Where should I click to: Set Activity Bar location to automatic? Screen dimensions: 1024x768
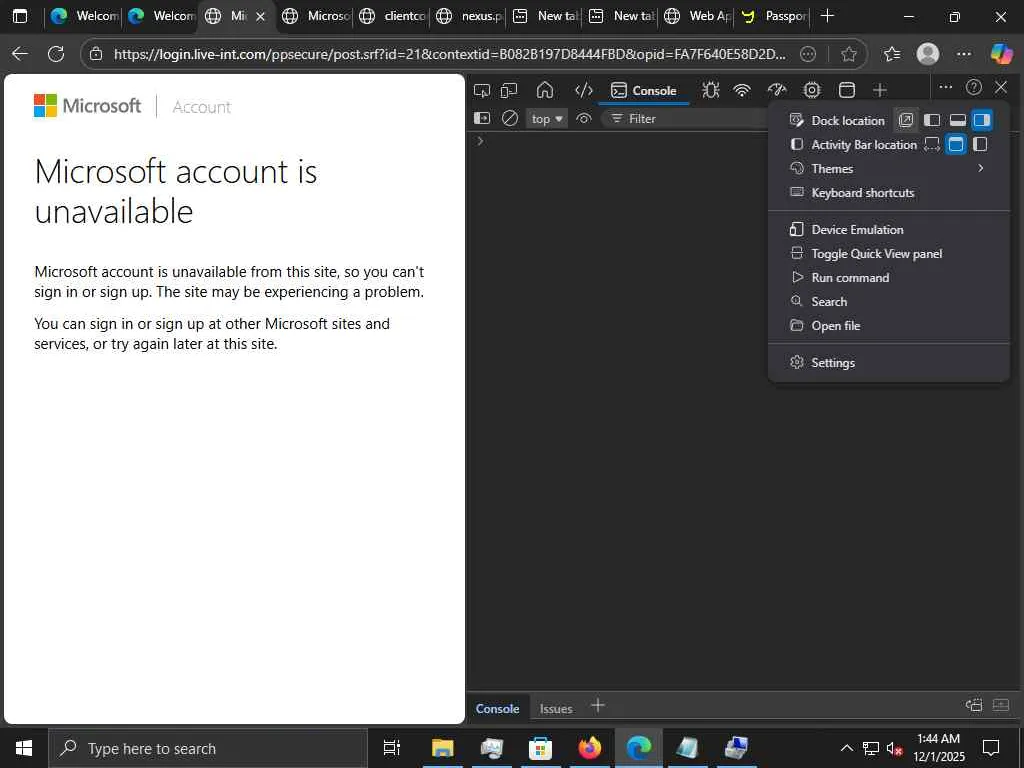932,144
